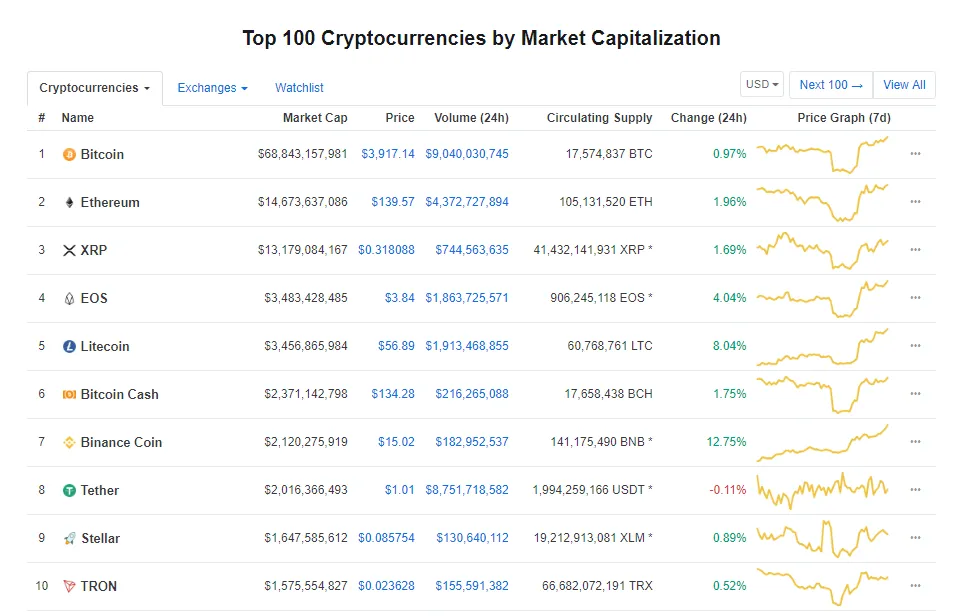
Task: Switch to the Watchlist tab
Action: [299, 88]
